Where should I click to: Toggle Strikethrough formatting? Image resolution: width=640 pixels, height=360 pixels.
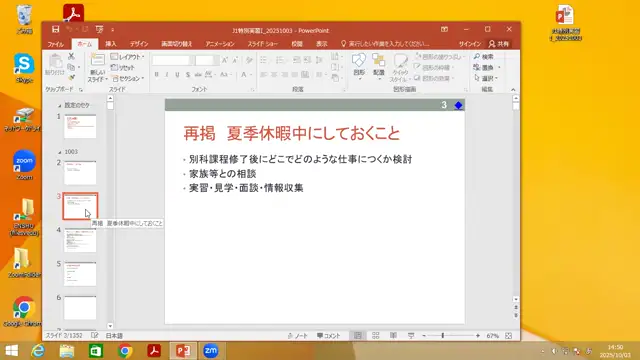point(198,75)
